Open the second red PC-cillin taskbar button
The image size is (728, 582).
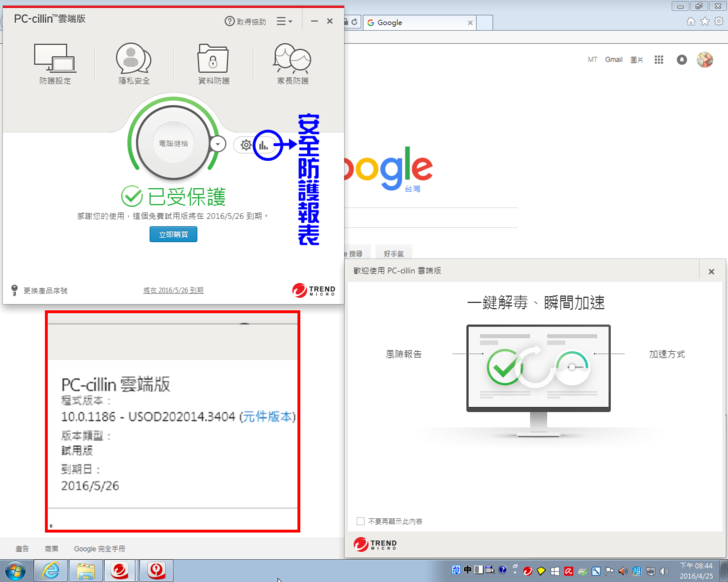click(x=156, y=570)
